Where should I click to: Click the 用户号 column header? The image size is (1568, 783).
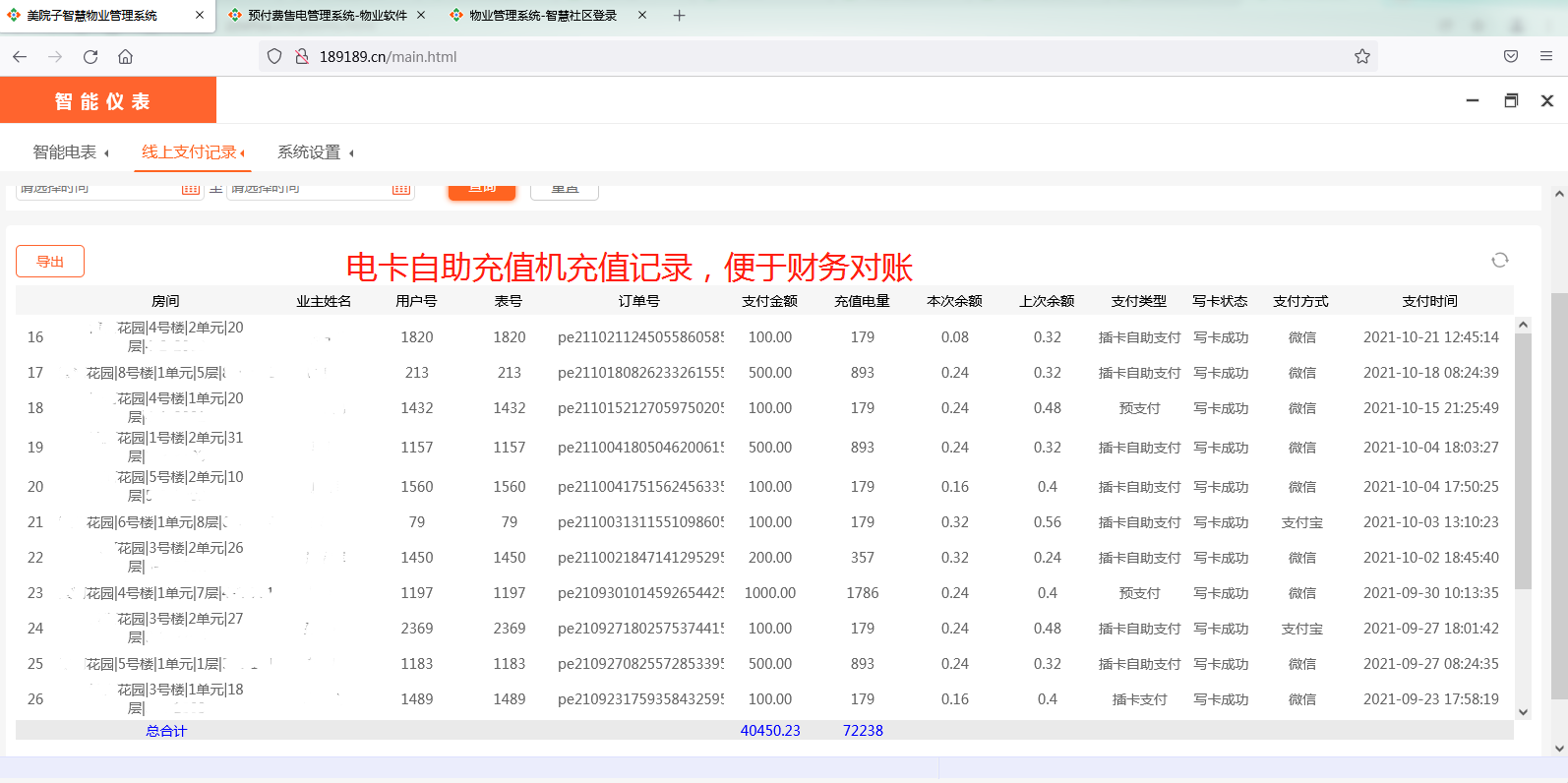coord(416,301)
